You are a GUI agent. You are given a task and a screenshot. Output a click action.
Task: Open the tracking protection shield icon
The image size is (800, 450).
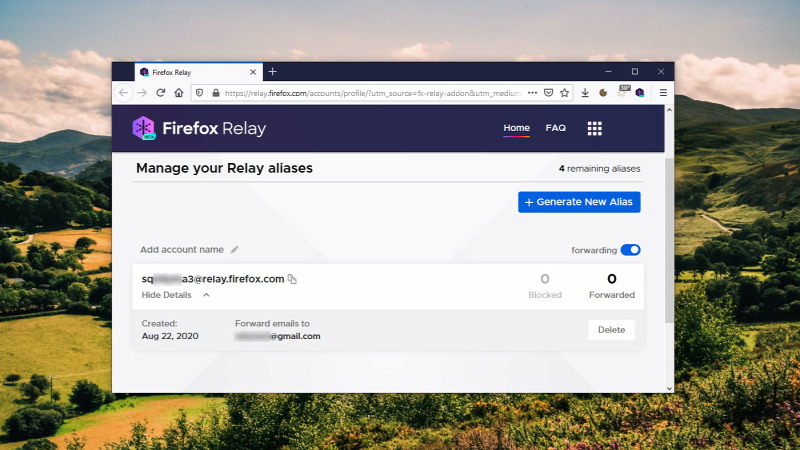[x=199, y=93]
